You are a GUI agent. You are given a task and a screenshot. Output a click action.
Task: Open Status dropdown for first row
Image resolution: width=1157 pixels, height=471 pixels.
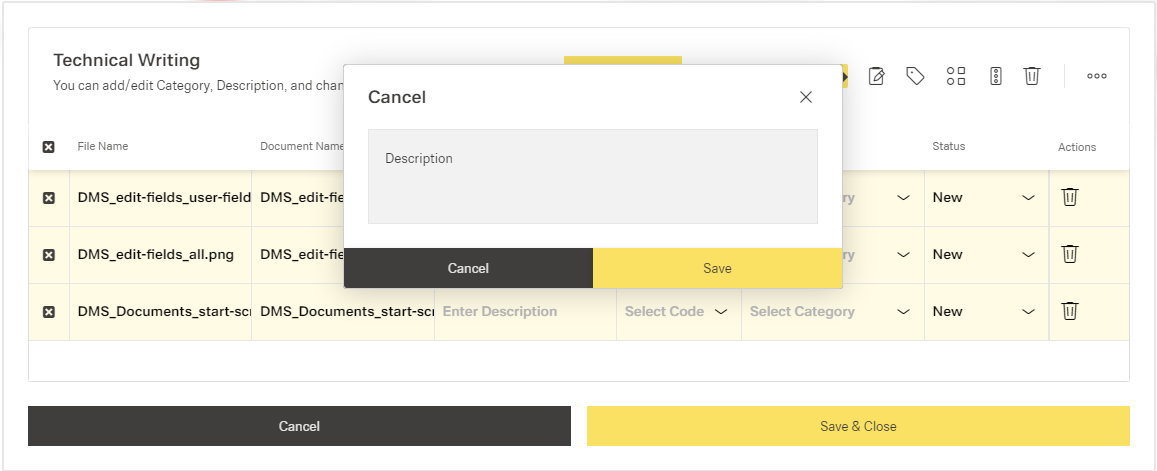pos(985,198)
